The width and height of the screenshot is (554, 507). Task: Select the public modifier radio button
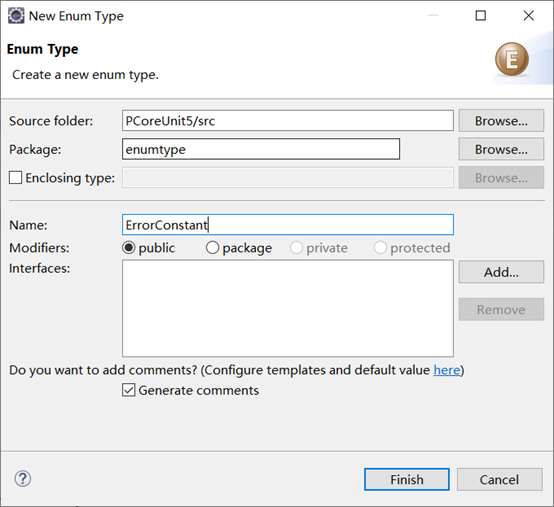(129, 248)
